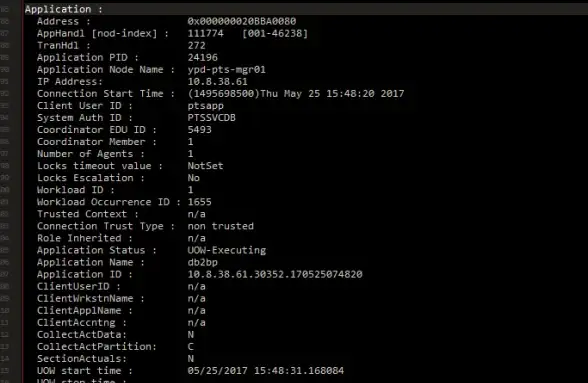Click node name ypd-pts-mgr01
588x383 pixels.
coord(226,70)
